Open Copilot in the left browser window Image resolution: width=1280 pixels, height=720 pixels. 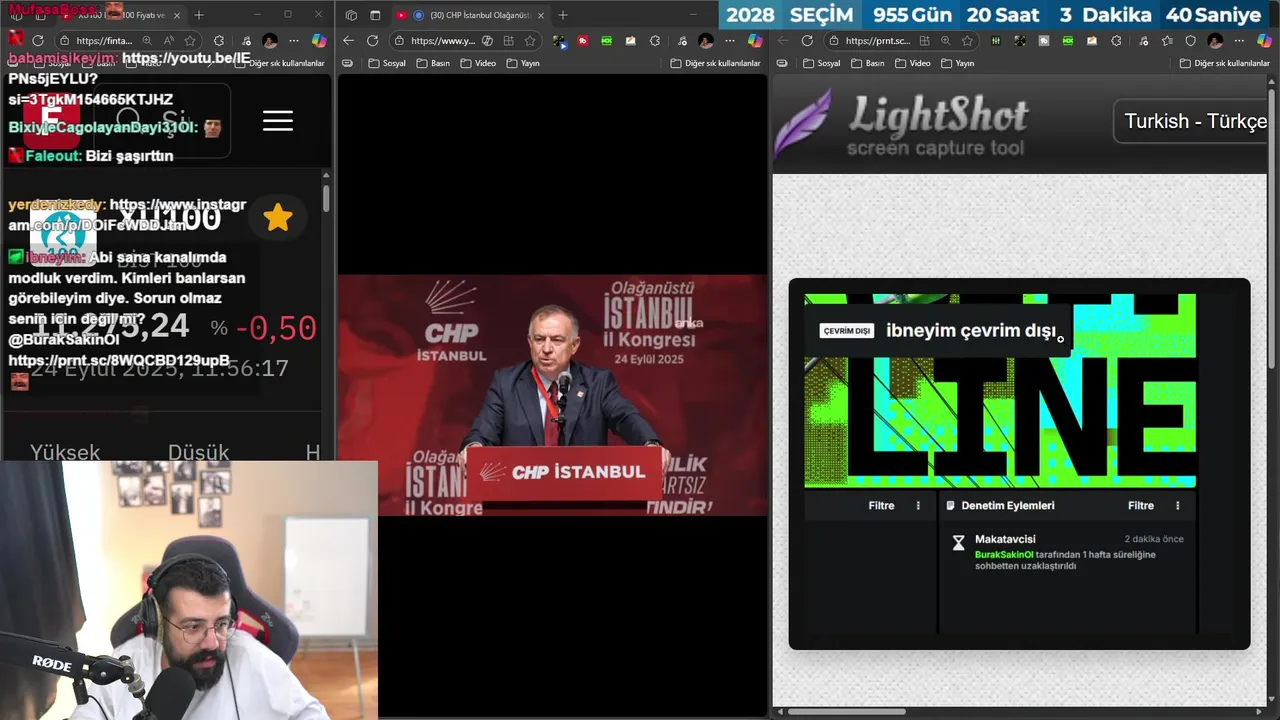point(319,41)
